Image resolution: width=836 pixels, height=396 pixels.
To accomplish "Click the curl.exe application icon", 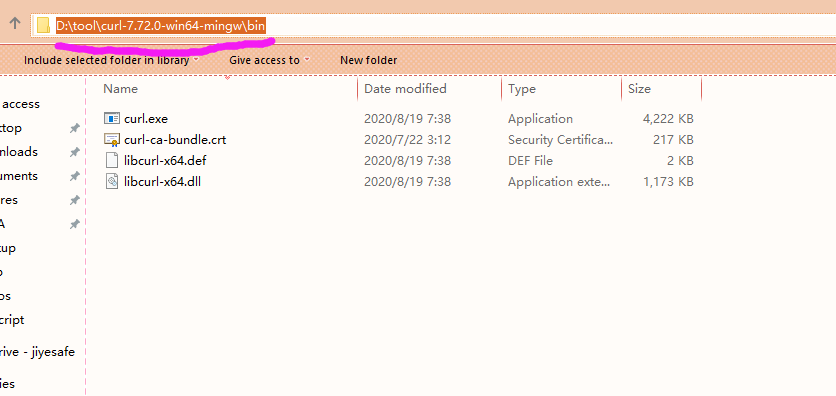I will pyautogui.click(x=112, y=119).
